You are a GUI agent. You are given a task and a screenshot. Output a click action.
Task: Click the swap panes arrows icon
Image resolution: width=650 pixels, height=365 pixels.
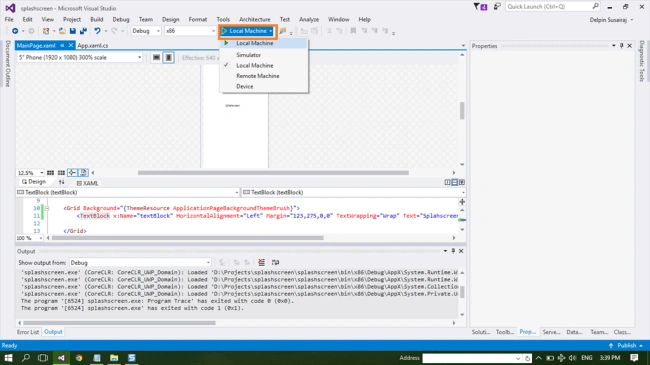pos(61,182)
